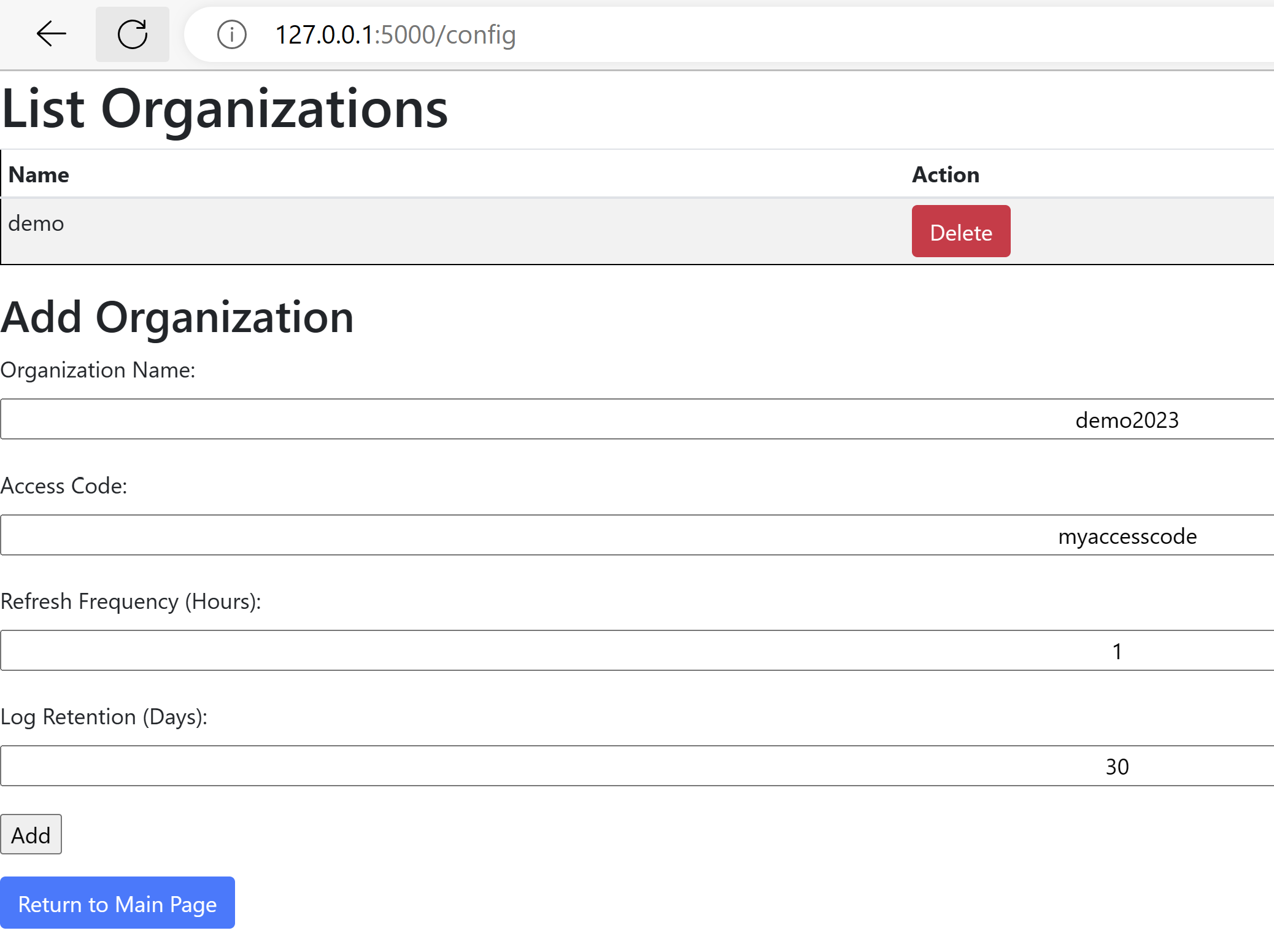Click the 'Action' column header
Viewport: 1274px width, 952px height.
[946, 175]
